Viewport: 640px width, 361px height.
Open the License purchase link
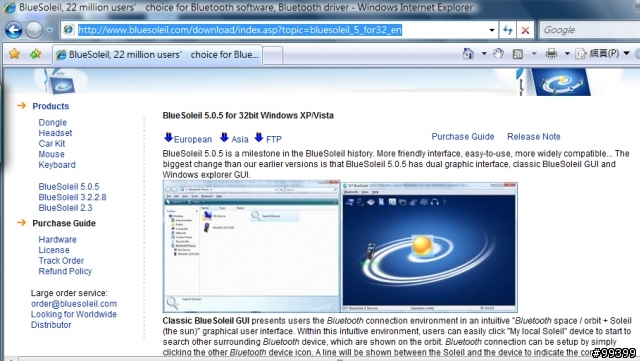pos(54,250)
